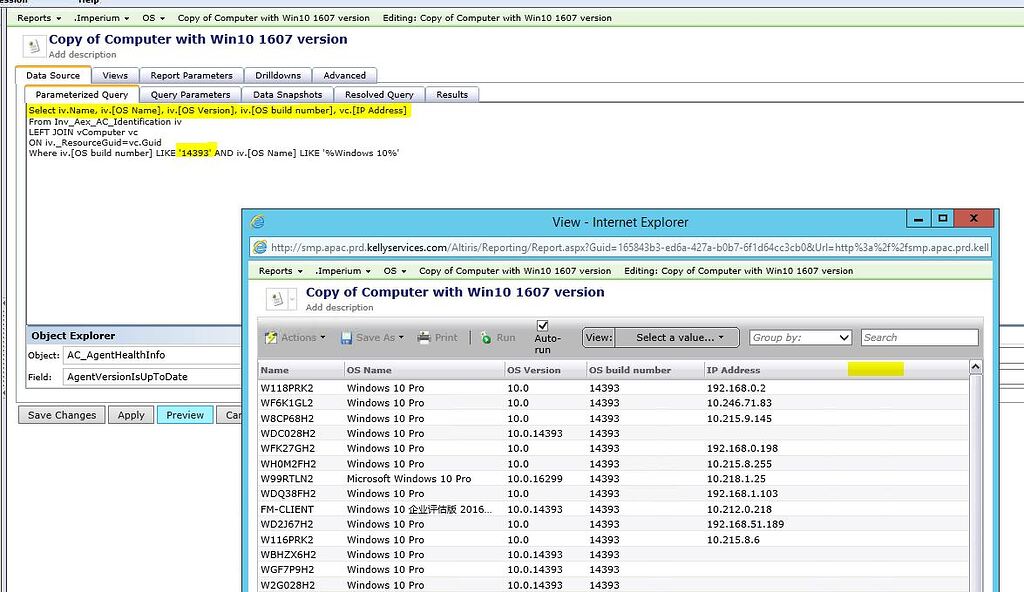This screenshot has height=592, width=1024.
Task: Open the .Imperium menu
Action: tap(99, 17)
